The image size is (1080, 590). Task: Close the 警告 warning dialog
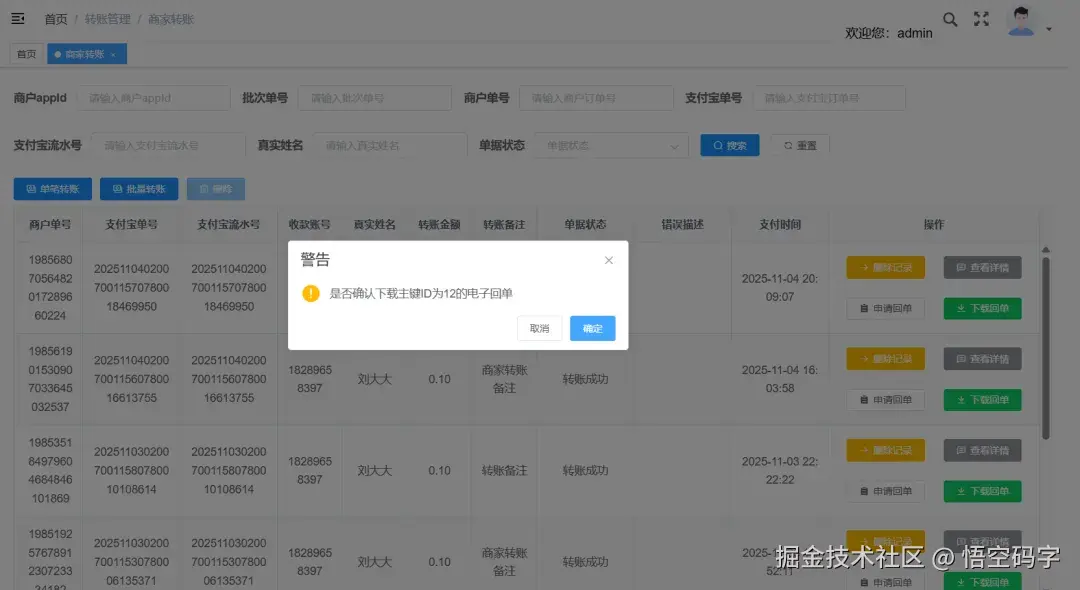pos(608,259)
